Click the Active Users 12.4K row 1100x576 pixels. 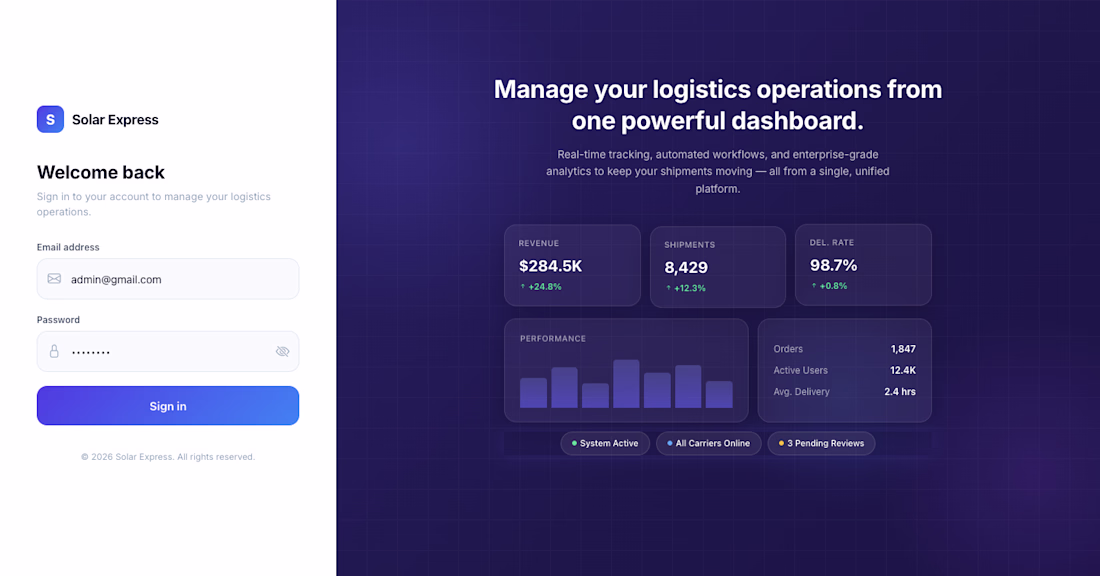pos(845,370)
